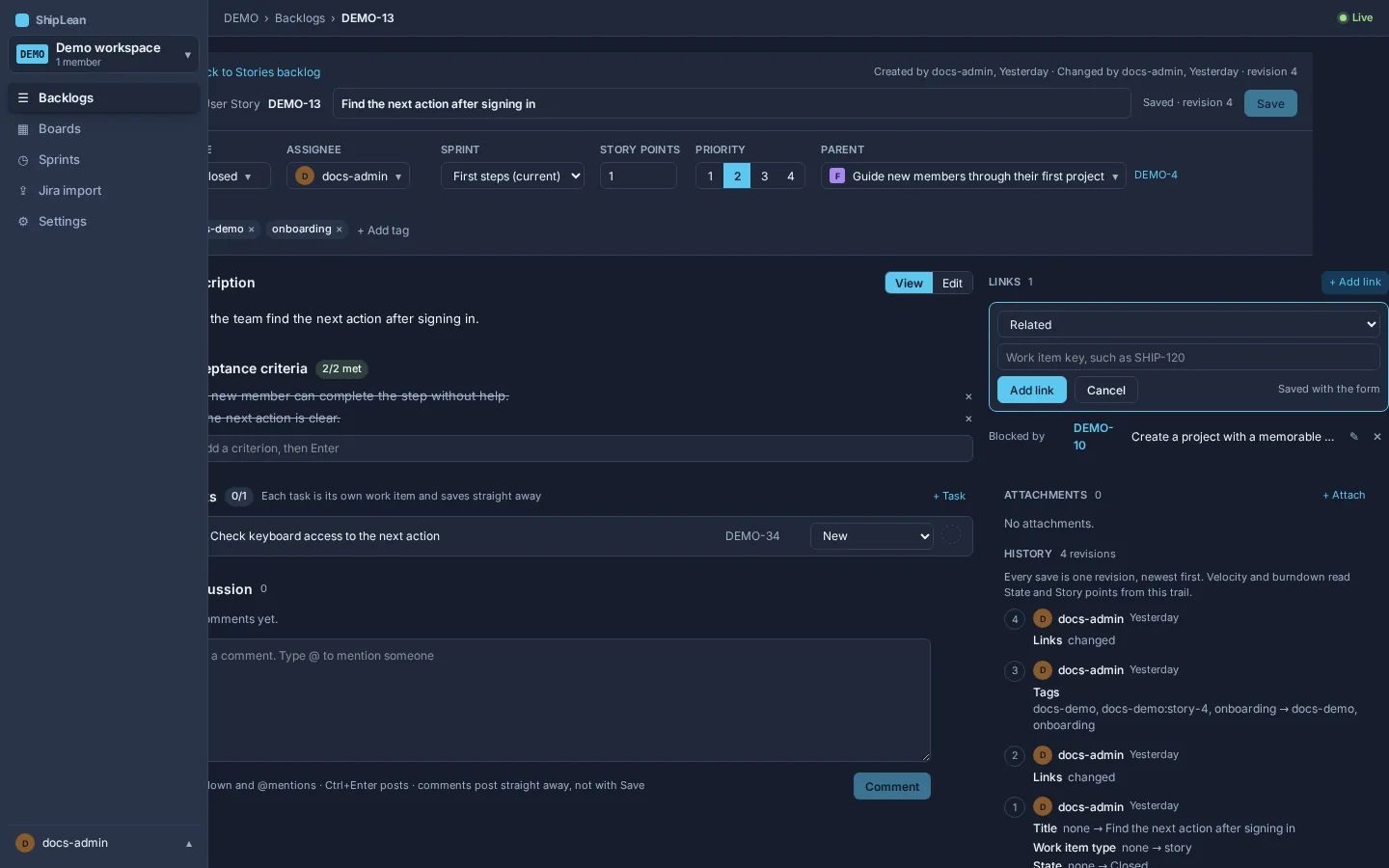
Task: Click revision 4 number badge in history
Action: point(1015,619)
